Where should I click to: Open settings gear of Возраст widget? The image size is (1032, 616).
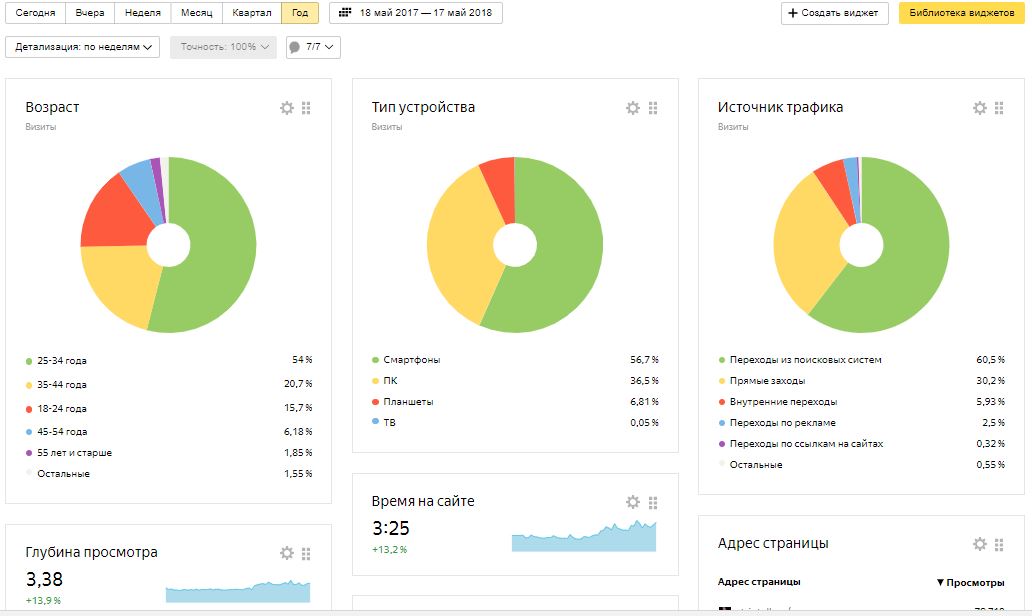287,108
